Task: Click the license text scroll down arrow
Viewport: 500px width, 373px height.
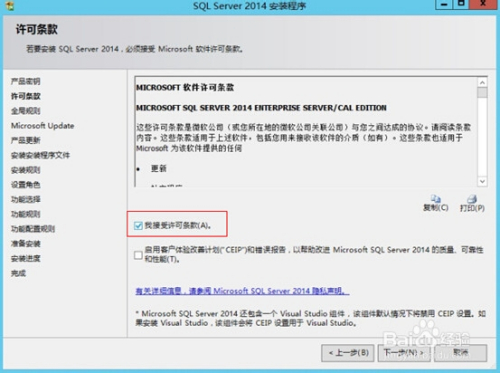Action: pos(482,181)
